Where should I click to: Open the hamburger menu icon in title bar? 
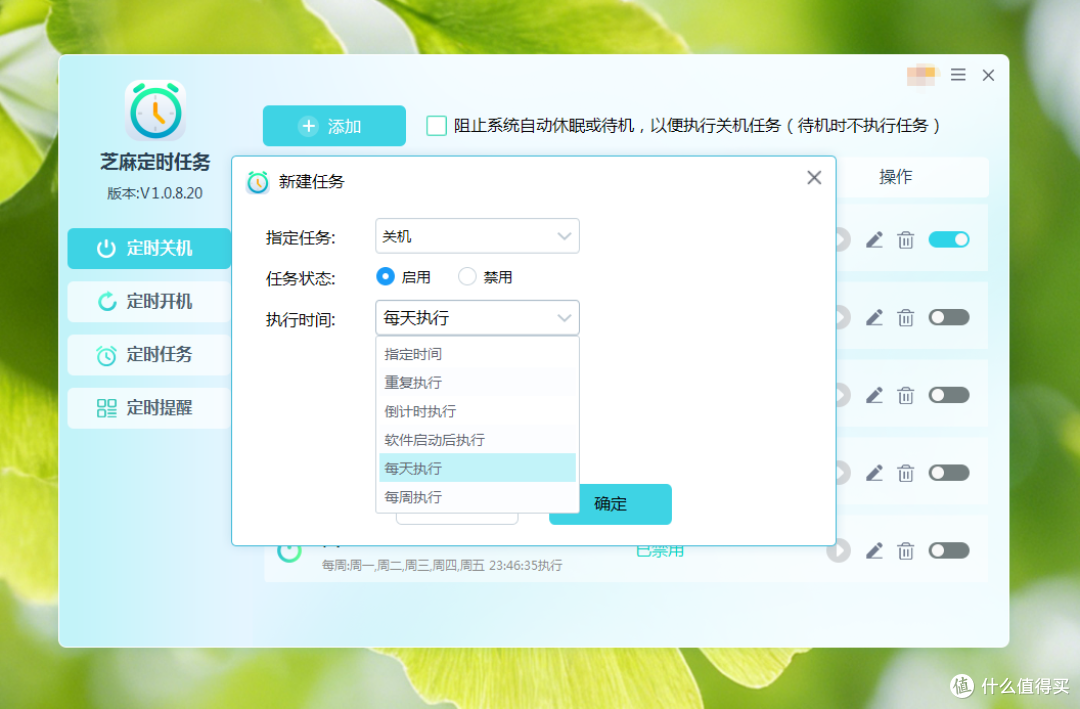point(957,74)
